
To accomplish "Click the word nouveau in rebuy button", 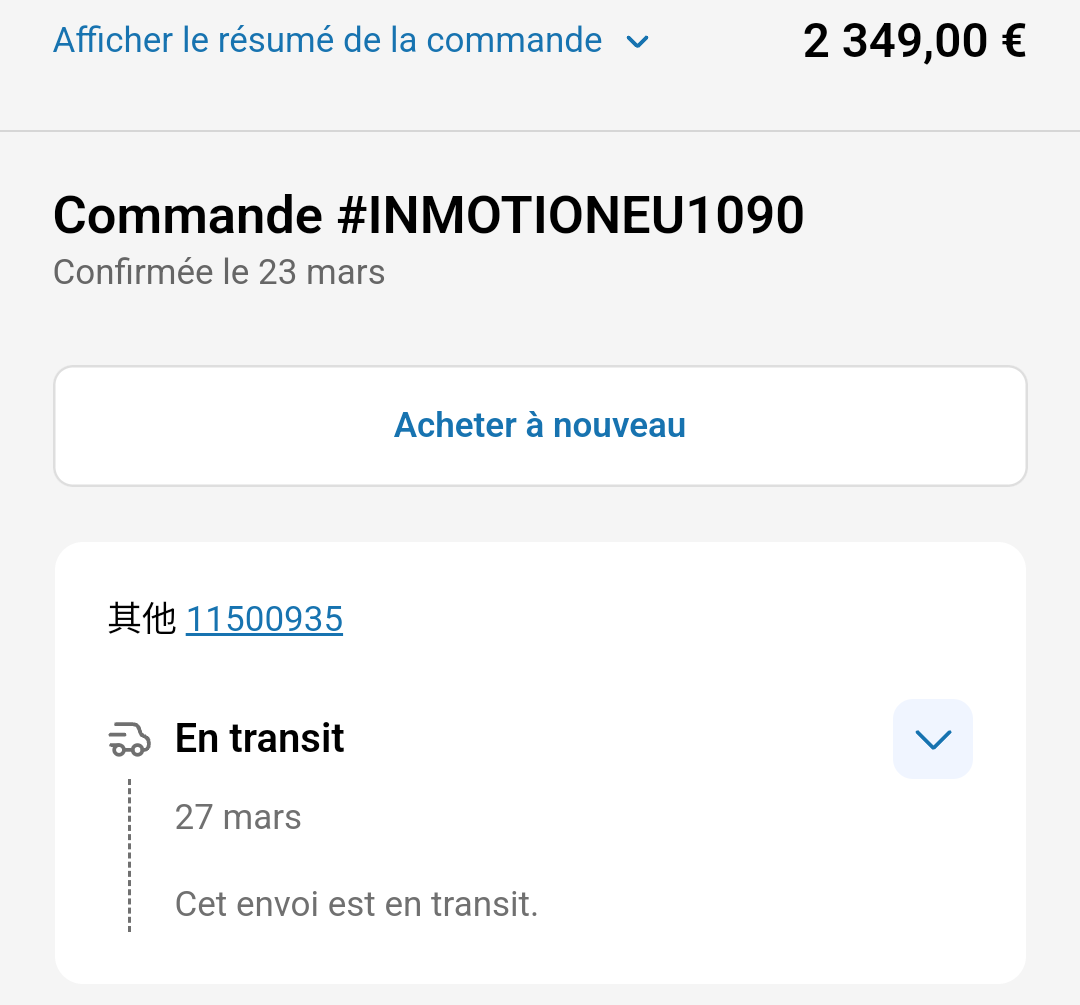I will coord(619,426).
